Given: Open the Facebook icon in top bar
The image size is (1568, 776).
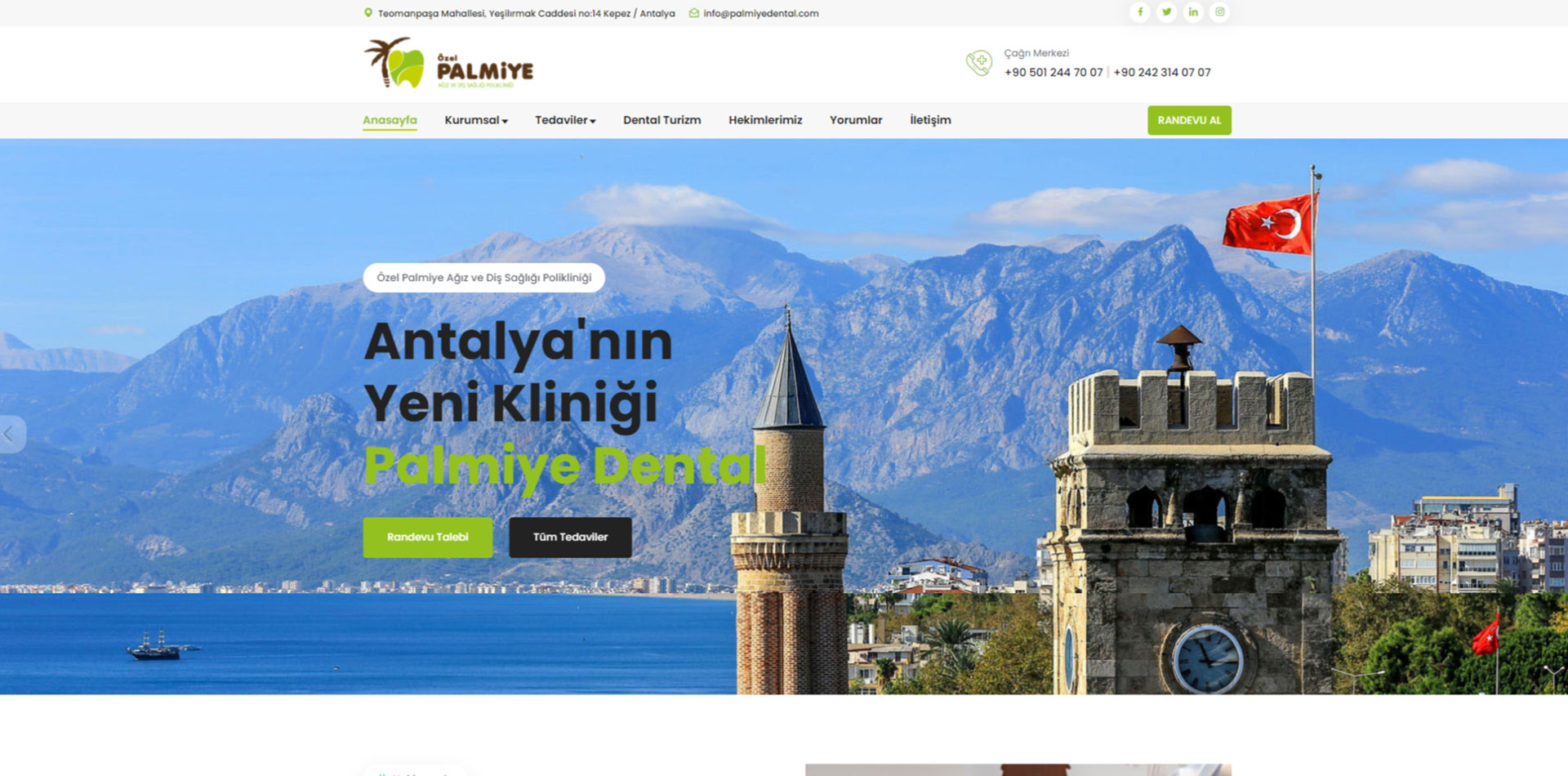Looking at the screenshot, I should click(x=1140, y=12).
